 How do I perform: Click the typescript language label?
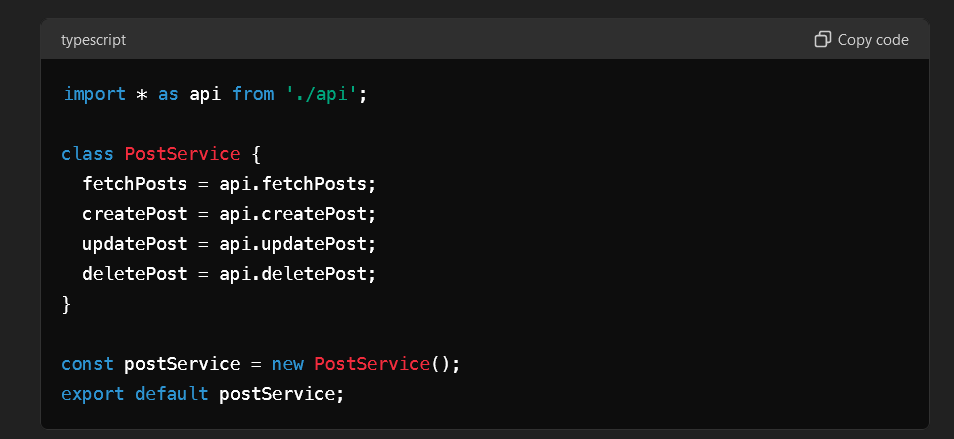94,40
